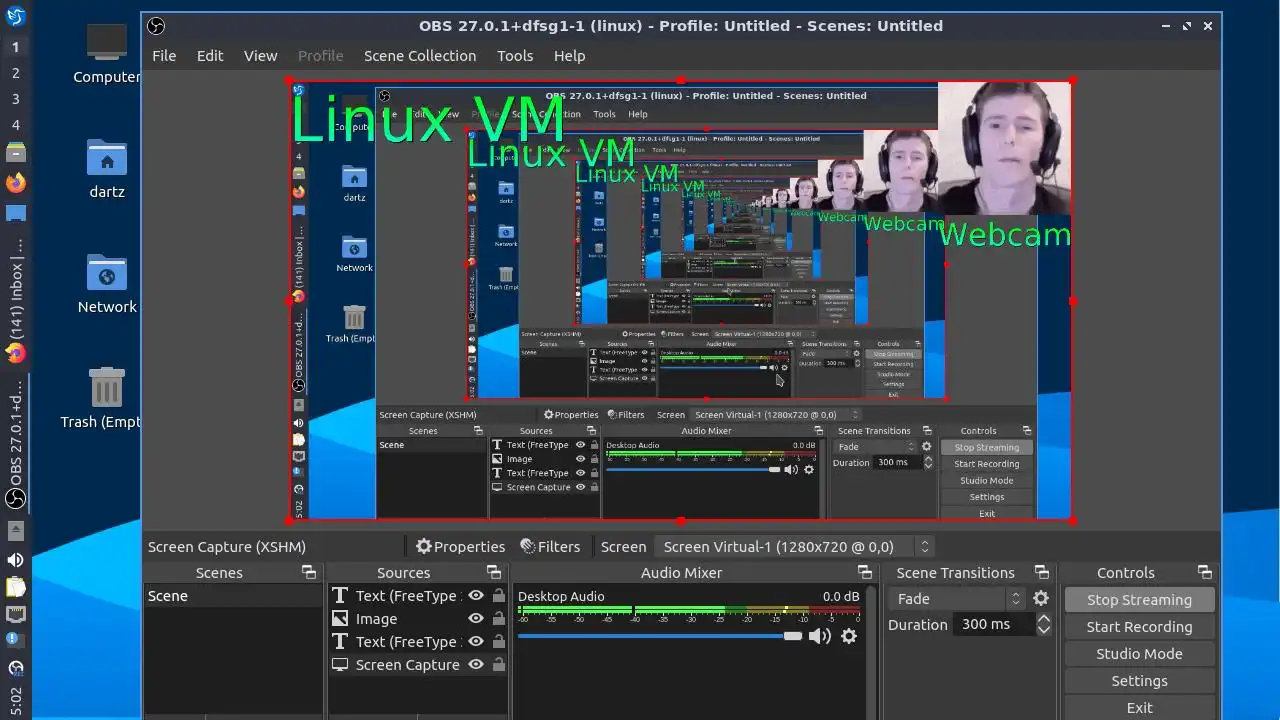Image resolution: width=1280 pixels, height=720 pixels.
Task: Mute Desktop Audio speaker icon
Action: (820, 636)
